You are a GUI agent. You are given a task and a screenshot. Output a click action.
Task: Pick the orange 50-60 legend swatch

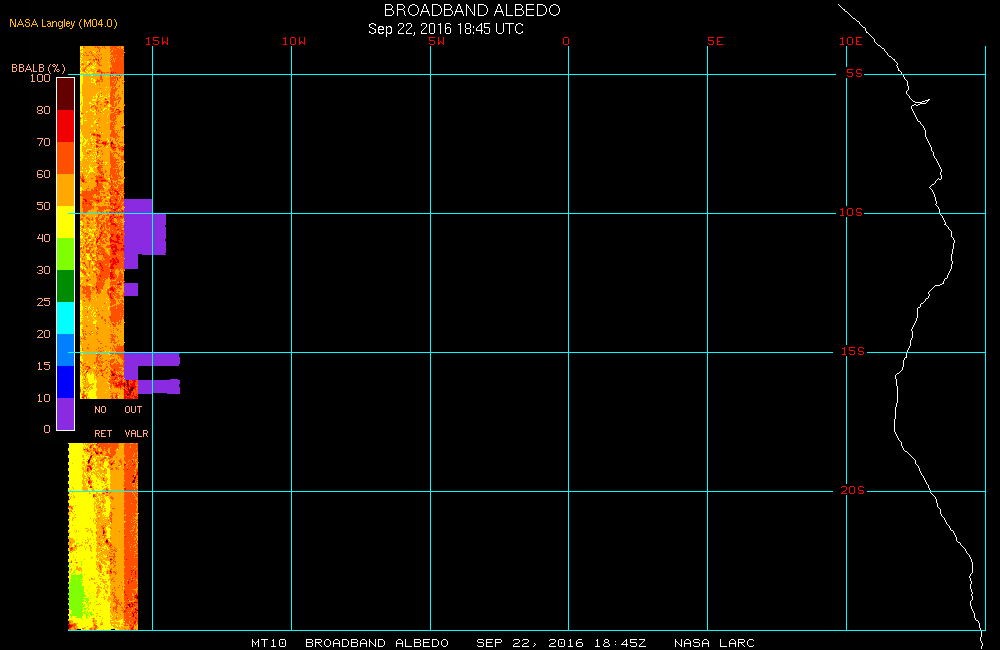pyautogui.click(x=66, y=189)
